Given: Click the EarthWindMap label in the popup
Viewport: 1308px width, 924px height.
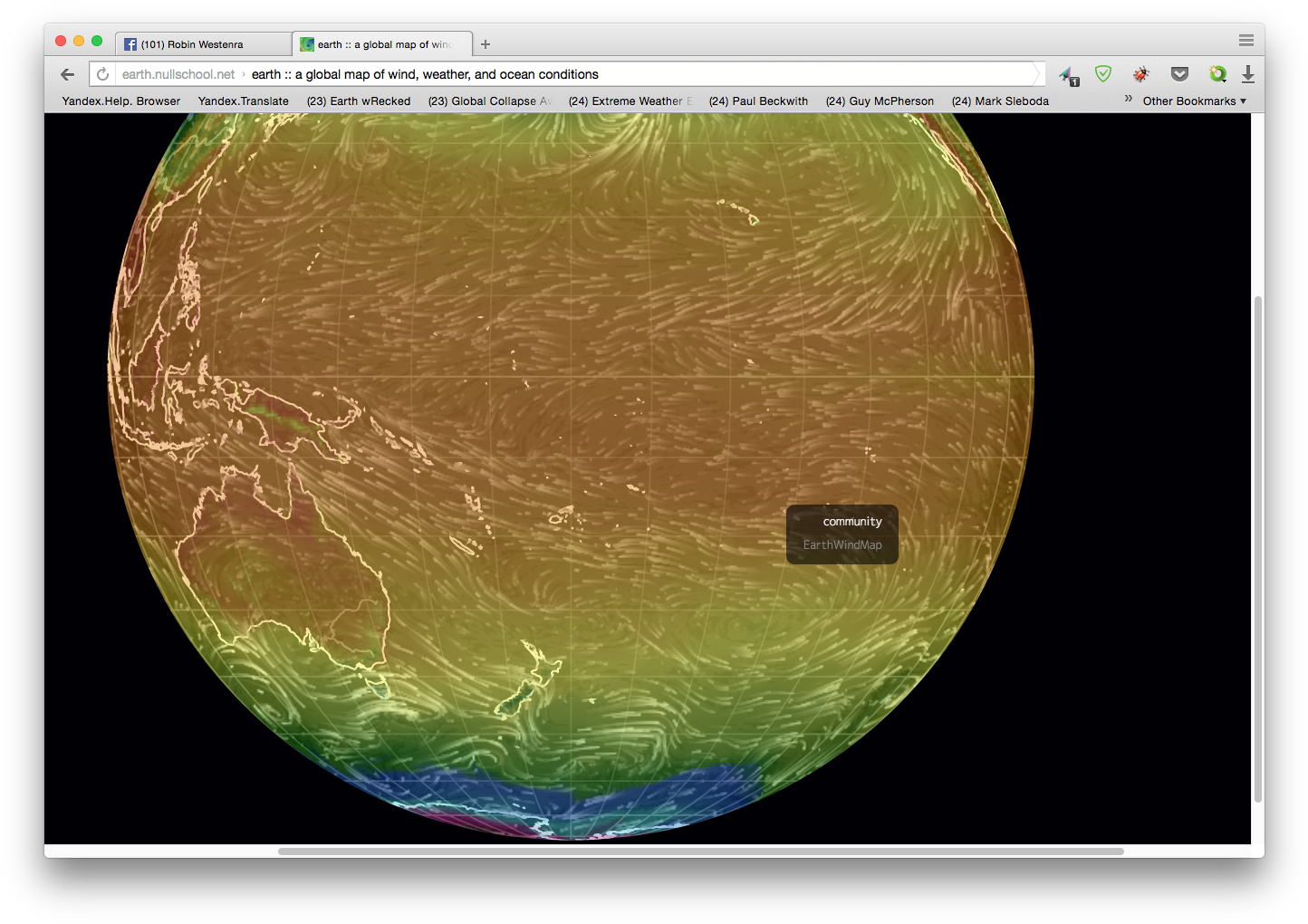Looking at the screenshot, I should click(x=842, y=544).
